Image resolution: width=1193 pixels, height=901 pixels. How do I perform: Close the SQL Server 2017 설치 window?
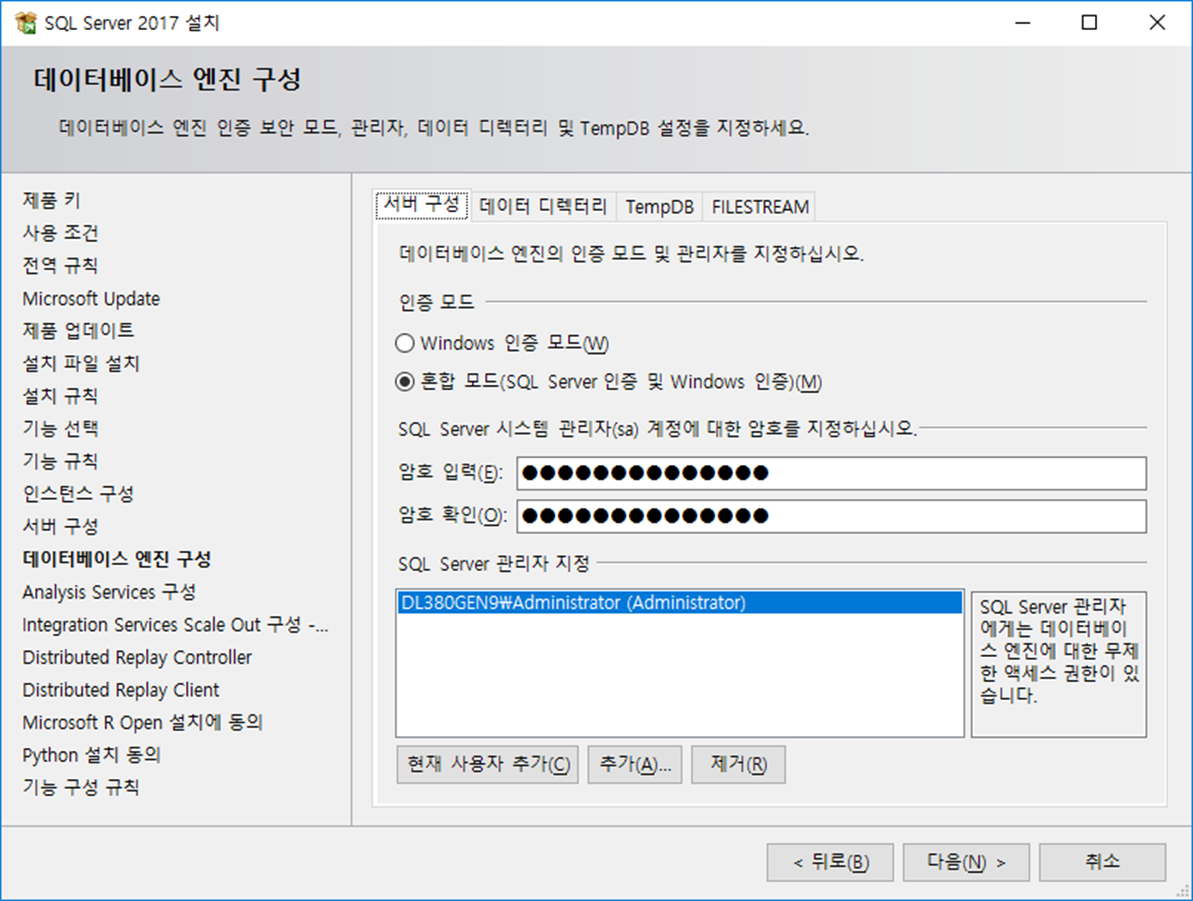(1157, 23)
